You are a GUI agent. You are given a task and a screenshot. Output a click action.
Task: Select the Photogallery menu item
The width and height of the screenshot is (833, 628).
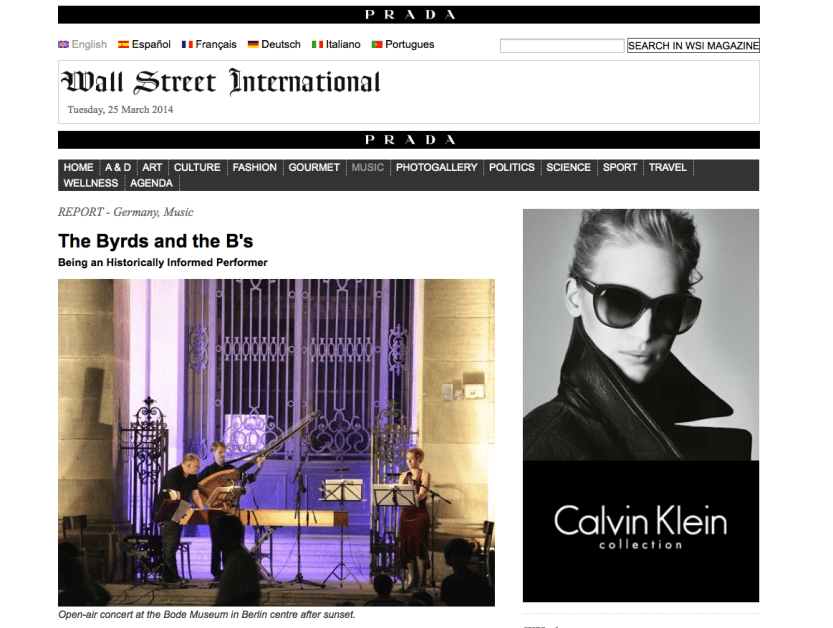pyautogui.click(x=436, y=168)
